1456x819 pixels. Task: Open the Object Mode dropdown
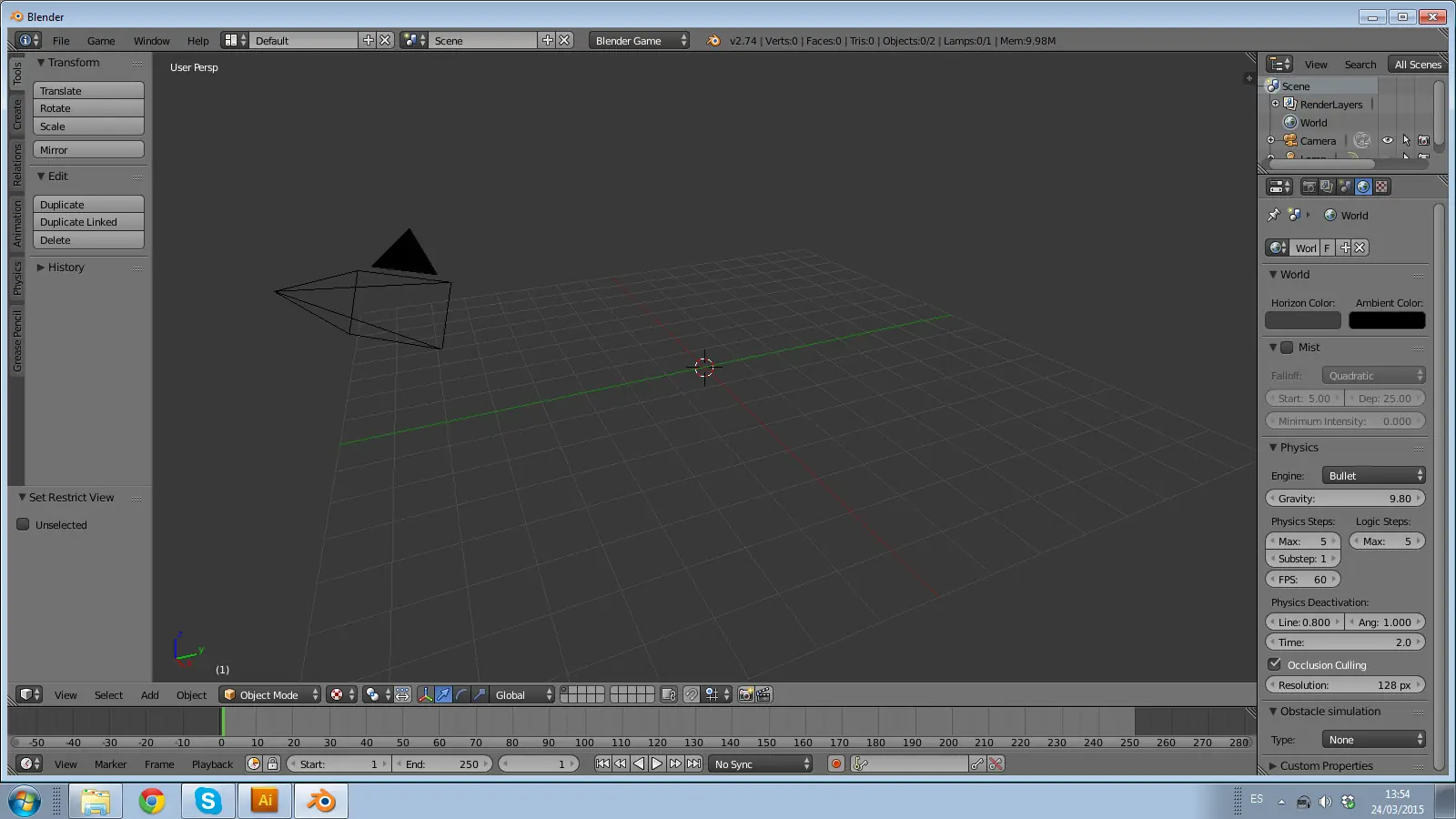tap(270, 694)
